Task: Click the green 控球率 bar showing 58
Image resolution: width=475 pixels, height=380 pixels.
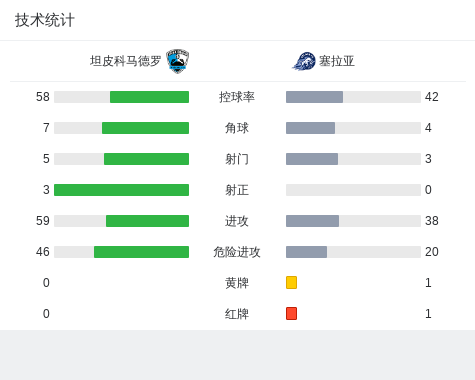Action: click(x=149, y=97)
